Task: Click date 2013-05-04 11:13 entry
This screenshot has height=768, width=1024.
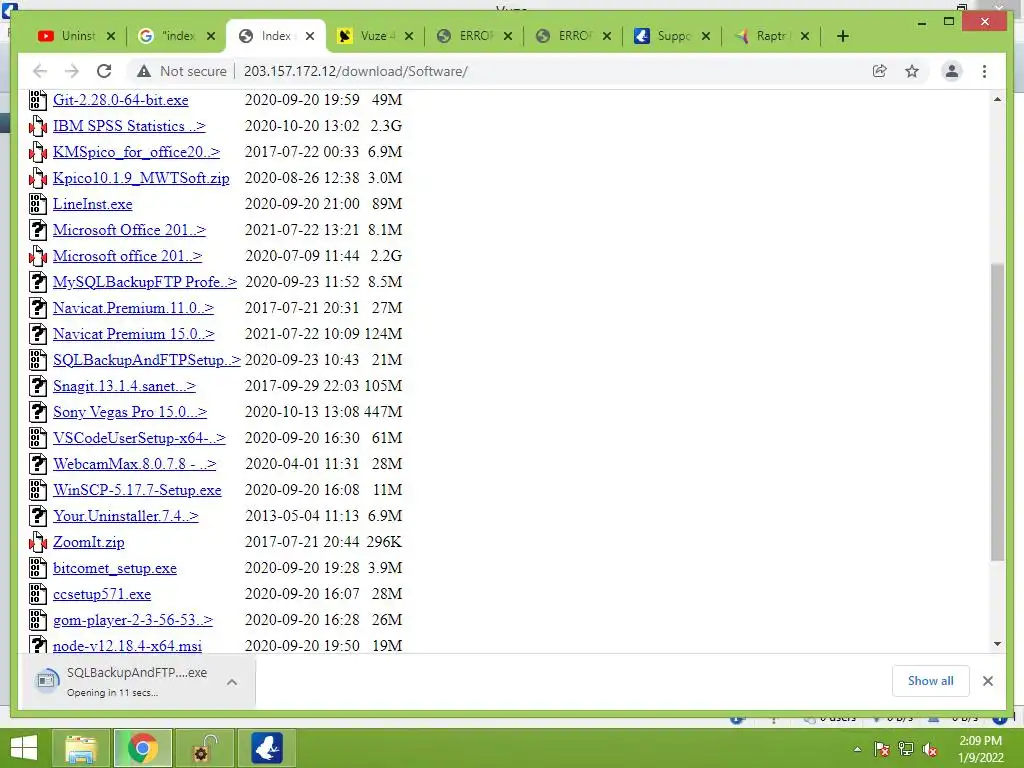Action: (302, 516)
